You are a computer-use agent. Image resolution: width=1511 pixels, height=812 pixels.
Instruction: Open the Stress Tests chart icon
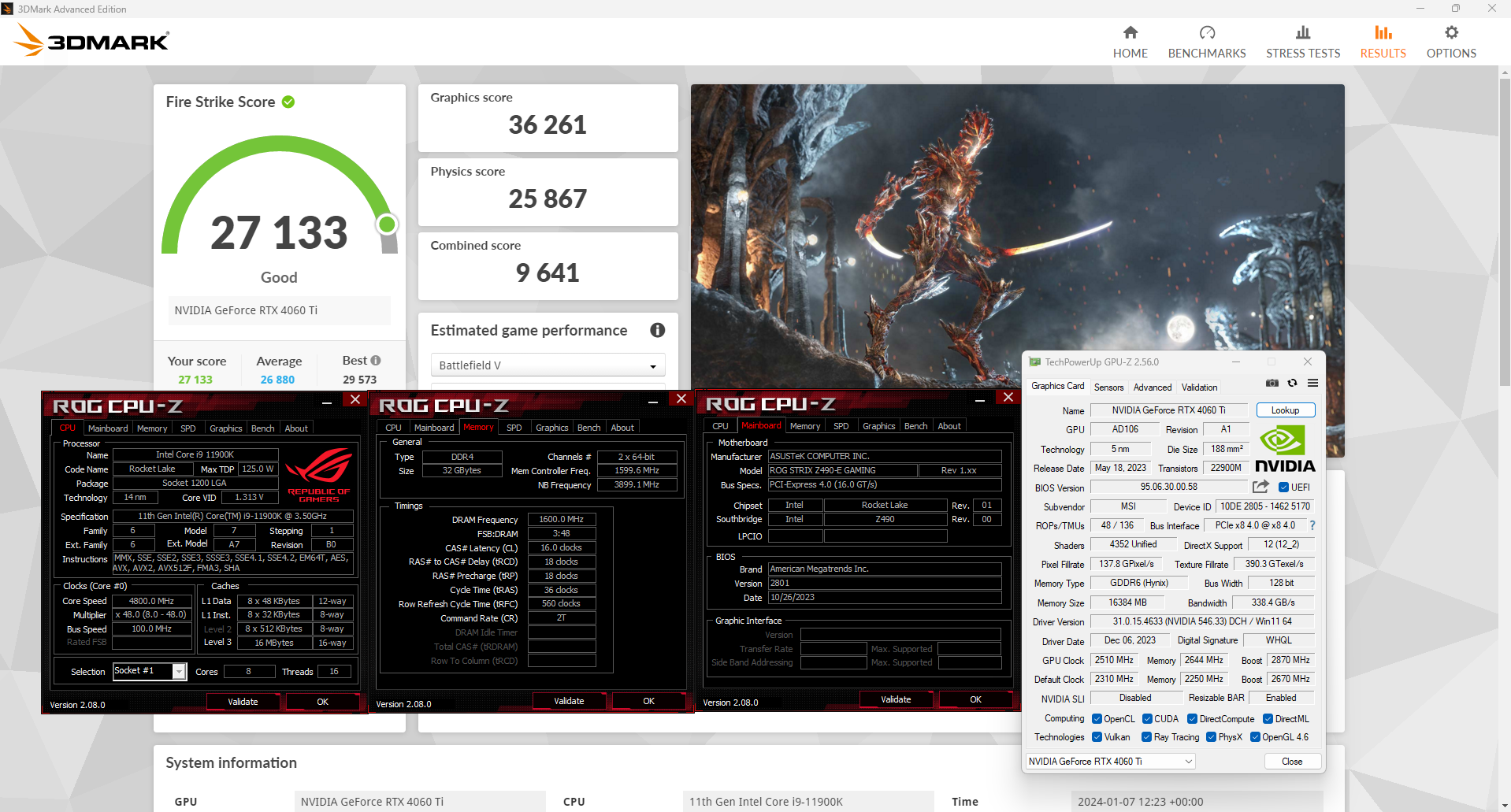coord(1303,32)
